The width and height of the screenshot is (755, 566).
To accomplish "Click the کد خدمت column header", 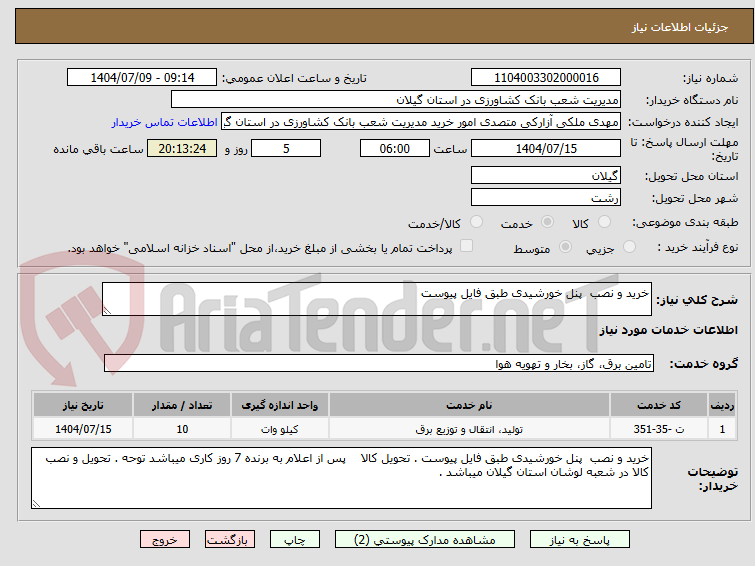I will pyautogui.click(x=658, y=405).
